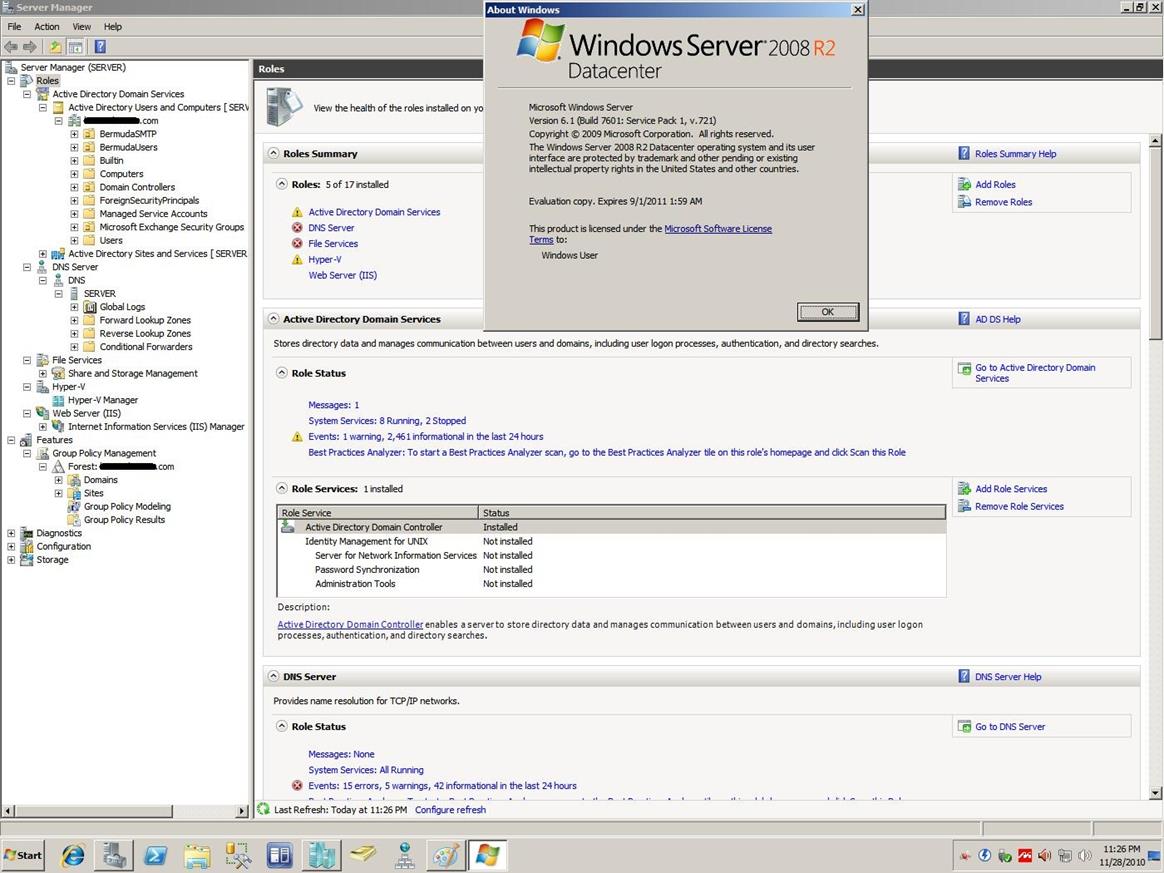Image resolution: width=1164 pixels, height=873 pixels.
Task: Click the Remove Role Services link
Action: [1019, 507]
